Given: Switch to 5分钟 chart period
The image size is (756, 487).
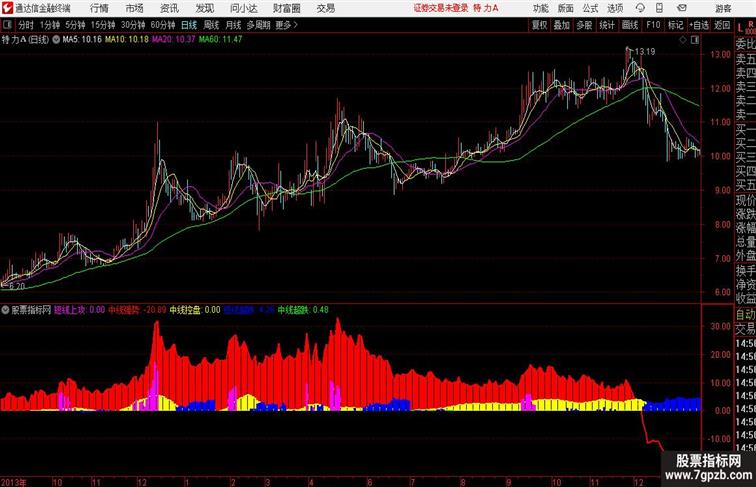Looking at the screenshot, I should (x=75, y=25).
